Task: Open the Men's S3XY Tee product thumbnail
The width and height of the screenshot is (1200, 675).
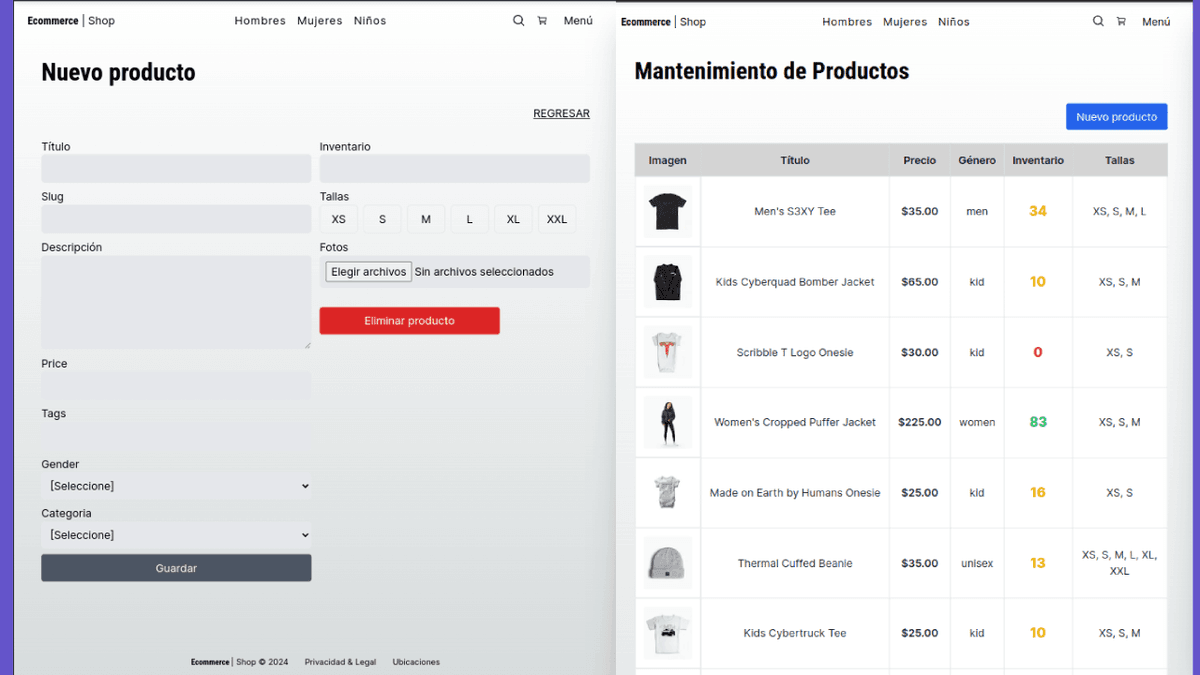Action: pos(668,212)
